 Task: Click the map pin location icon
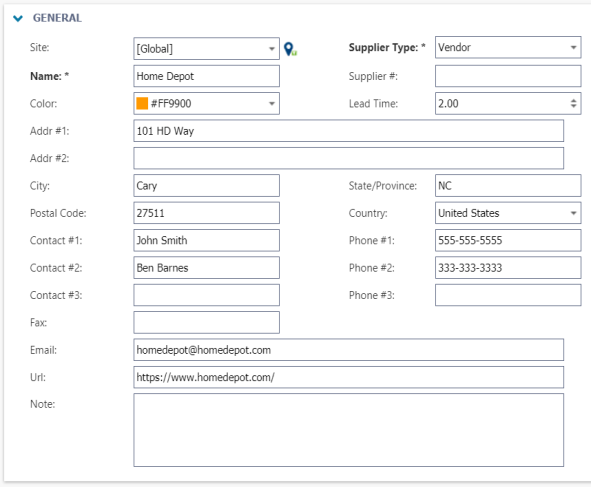click(290, 49)
